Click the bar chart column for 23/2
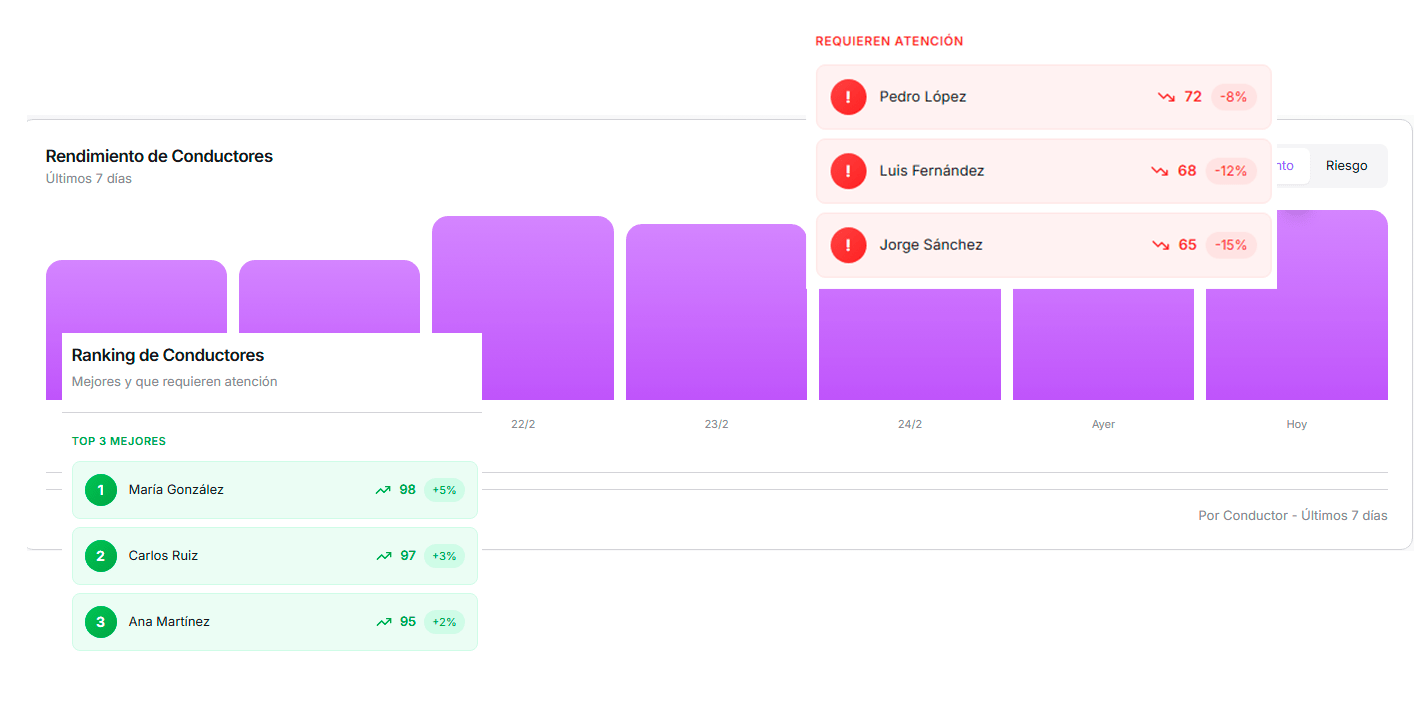The width and height of the screenshot is (1425, 724). [x=716, y=312]
